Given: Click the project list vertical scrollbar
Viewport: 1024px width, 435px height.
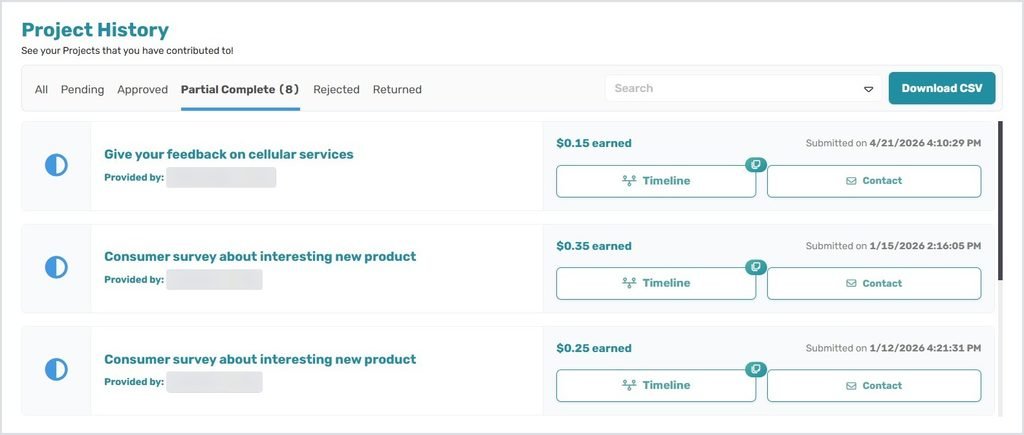Looking at the screenshot, I should click(x=1000, y=201).
